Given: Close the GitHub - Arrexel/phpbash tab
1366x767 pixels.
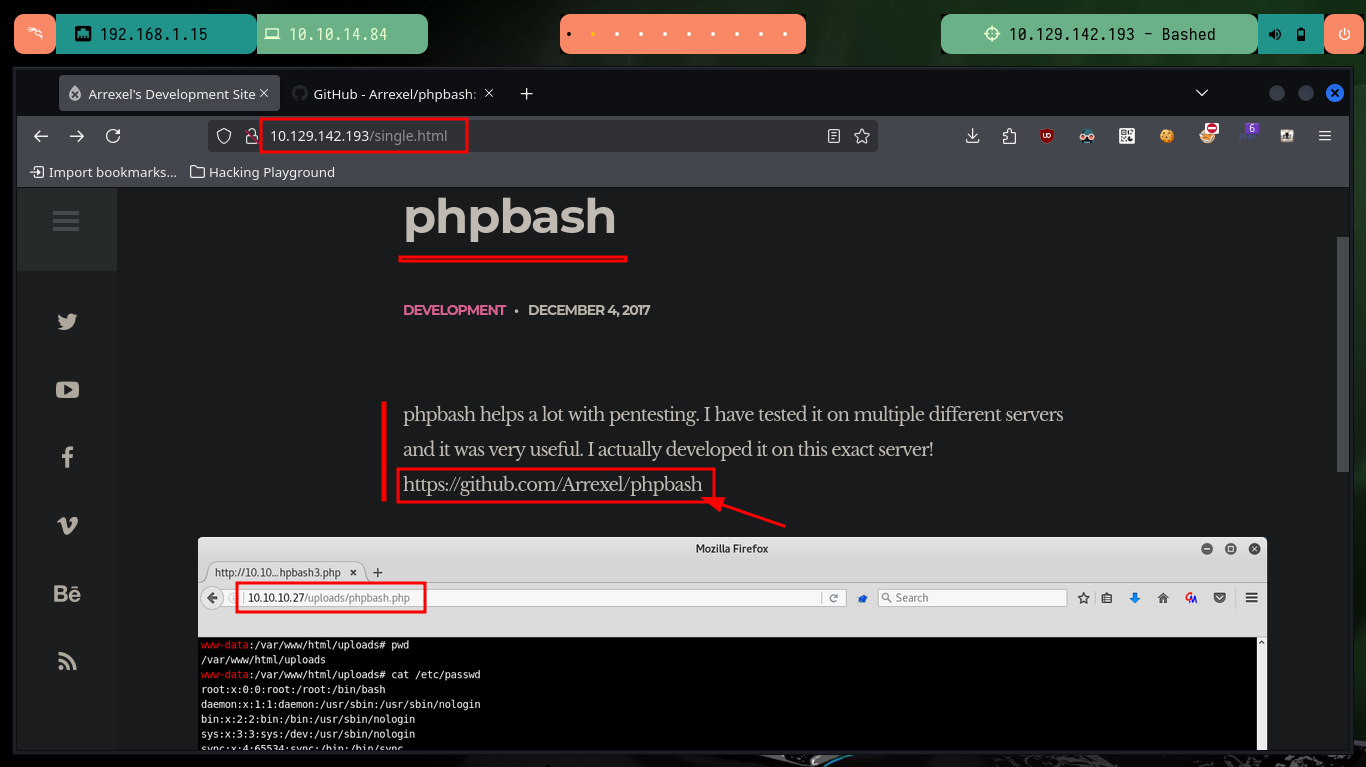Looking at the screenshot, I should click(489, 93).
